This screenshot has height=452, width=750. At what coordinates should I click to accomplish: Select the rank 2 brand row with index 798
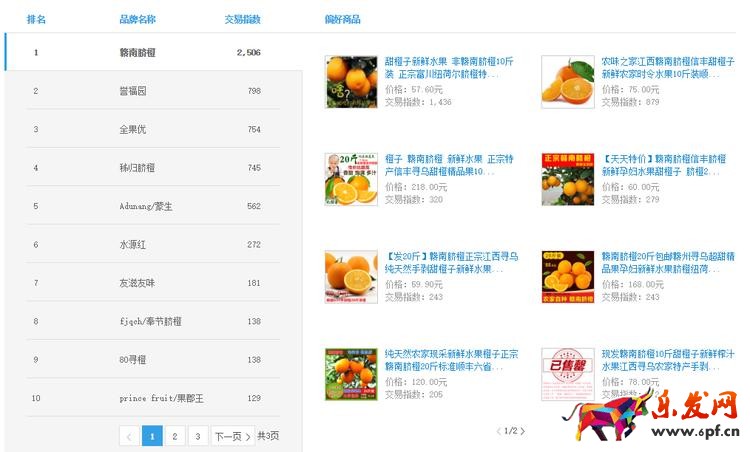[x=154, y=90]
